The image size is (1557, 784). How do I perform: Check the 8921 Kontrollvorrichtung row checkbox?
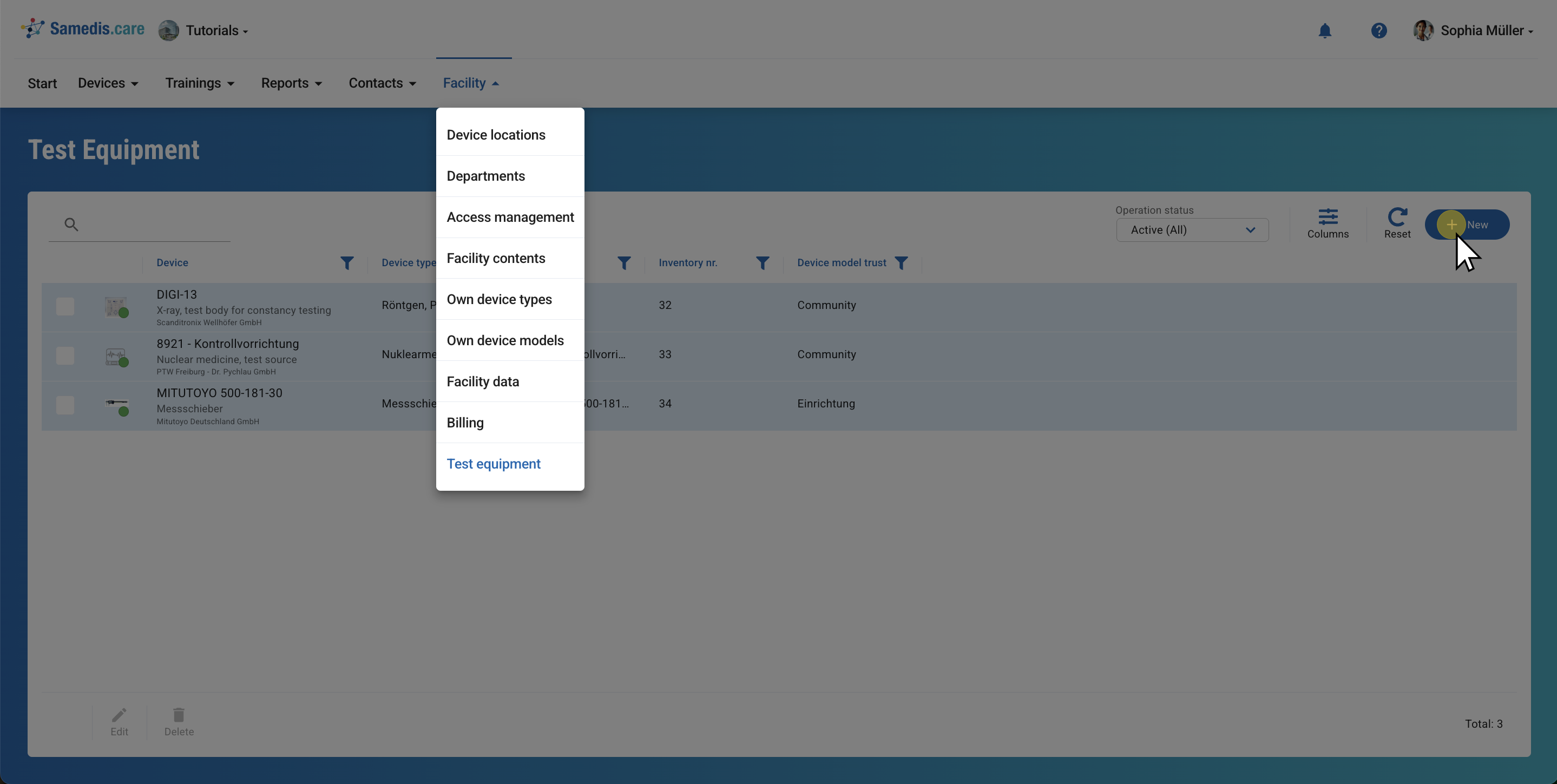(65, 355)
